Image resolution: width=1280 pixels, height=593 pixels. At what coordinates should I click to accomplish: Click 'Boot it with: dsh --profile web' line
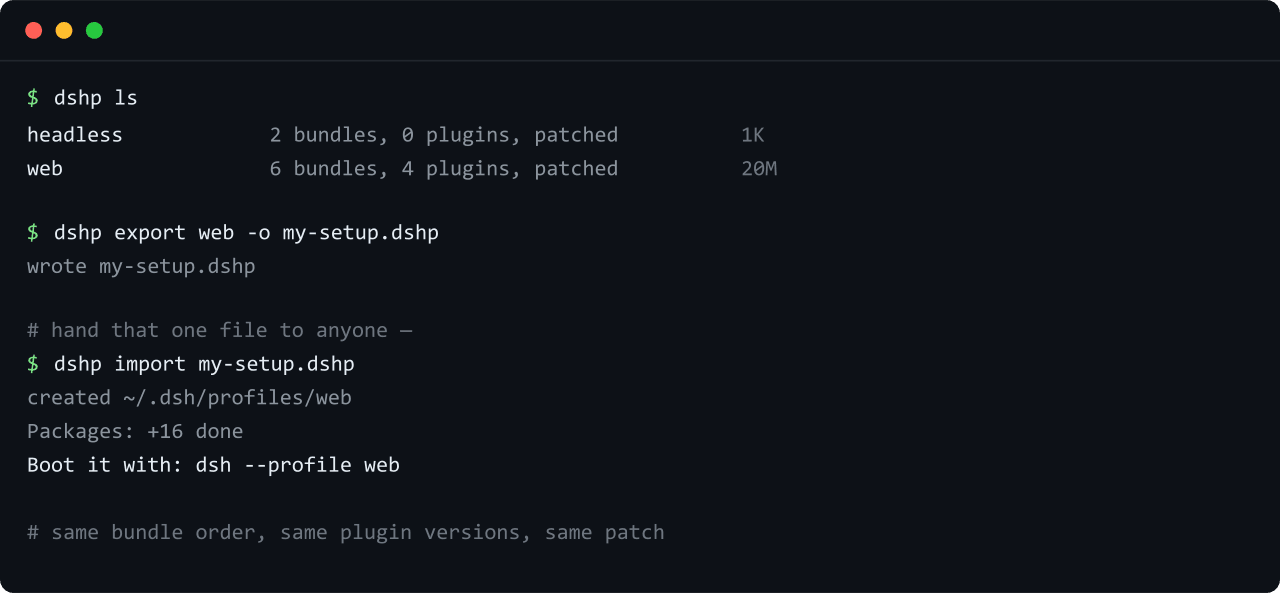[x=213, y=465]
